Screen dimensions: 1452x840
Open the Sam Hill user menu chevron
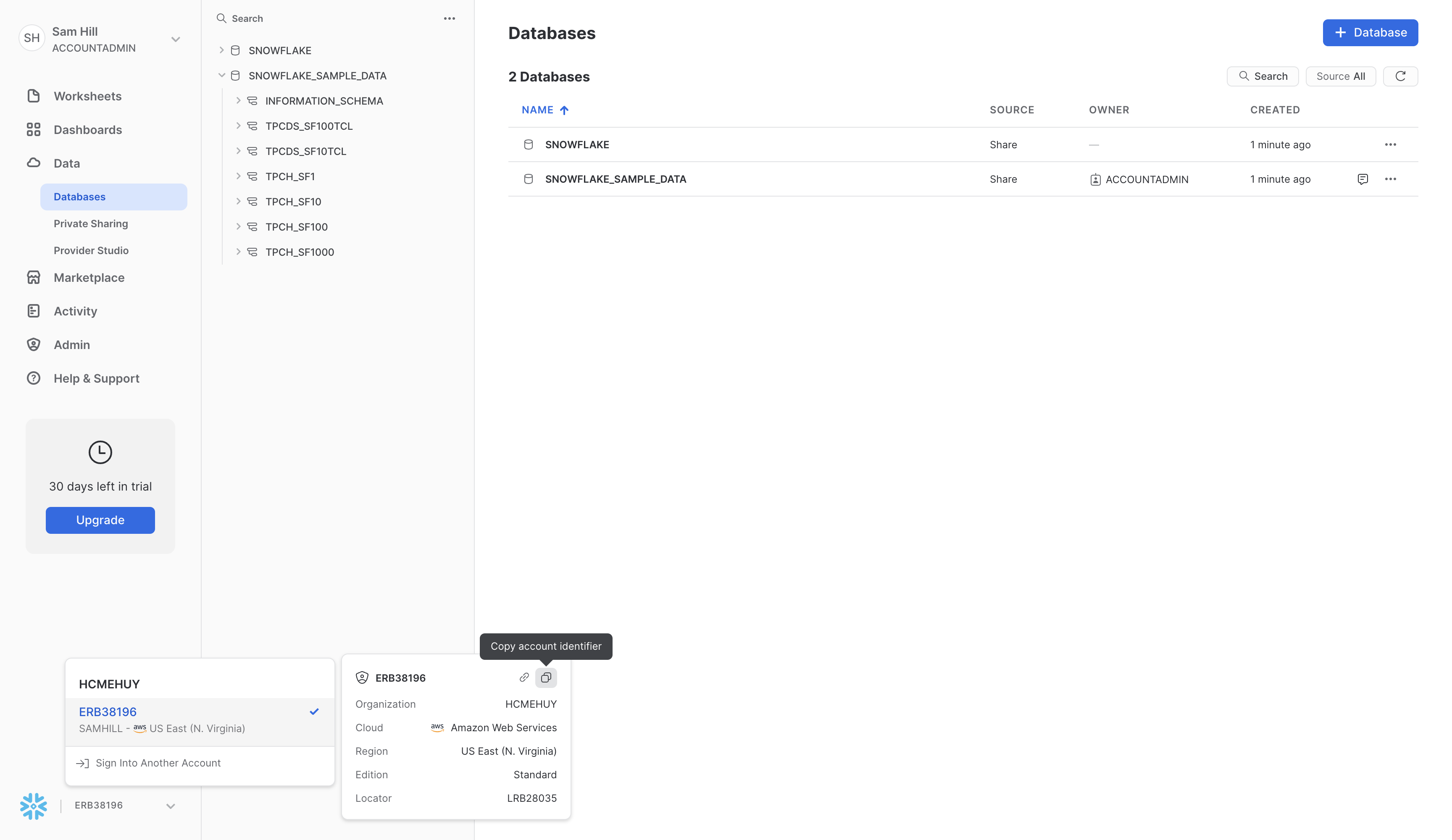point(176,40)
